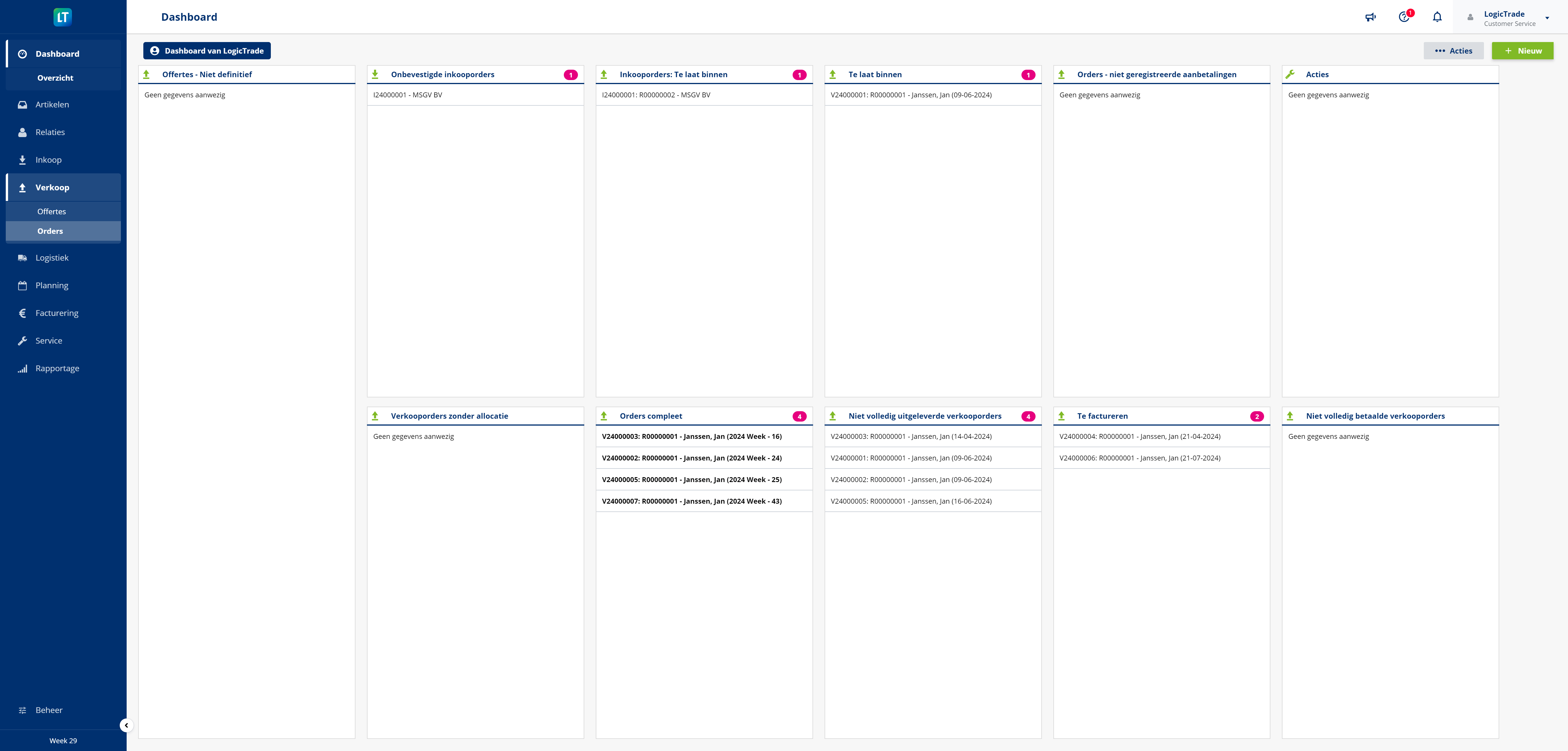The width and height of the screenshot is (1568, 751).
Task: Open order V24000002 Week - 24 row
Action: 704,458
